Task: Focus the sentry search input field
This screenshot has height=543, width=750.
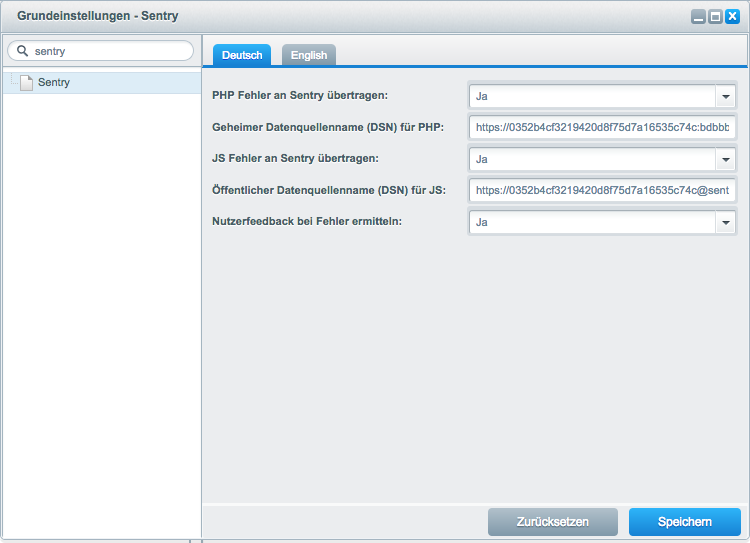Action: tap(100, 51)
